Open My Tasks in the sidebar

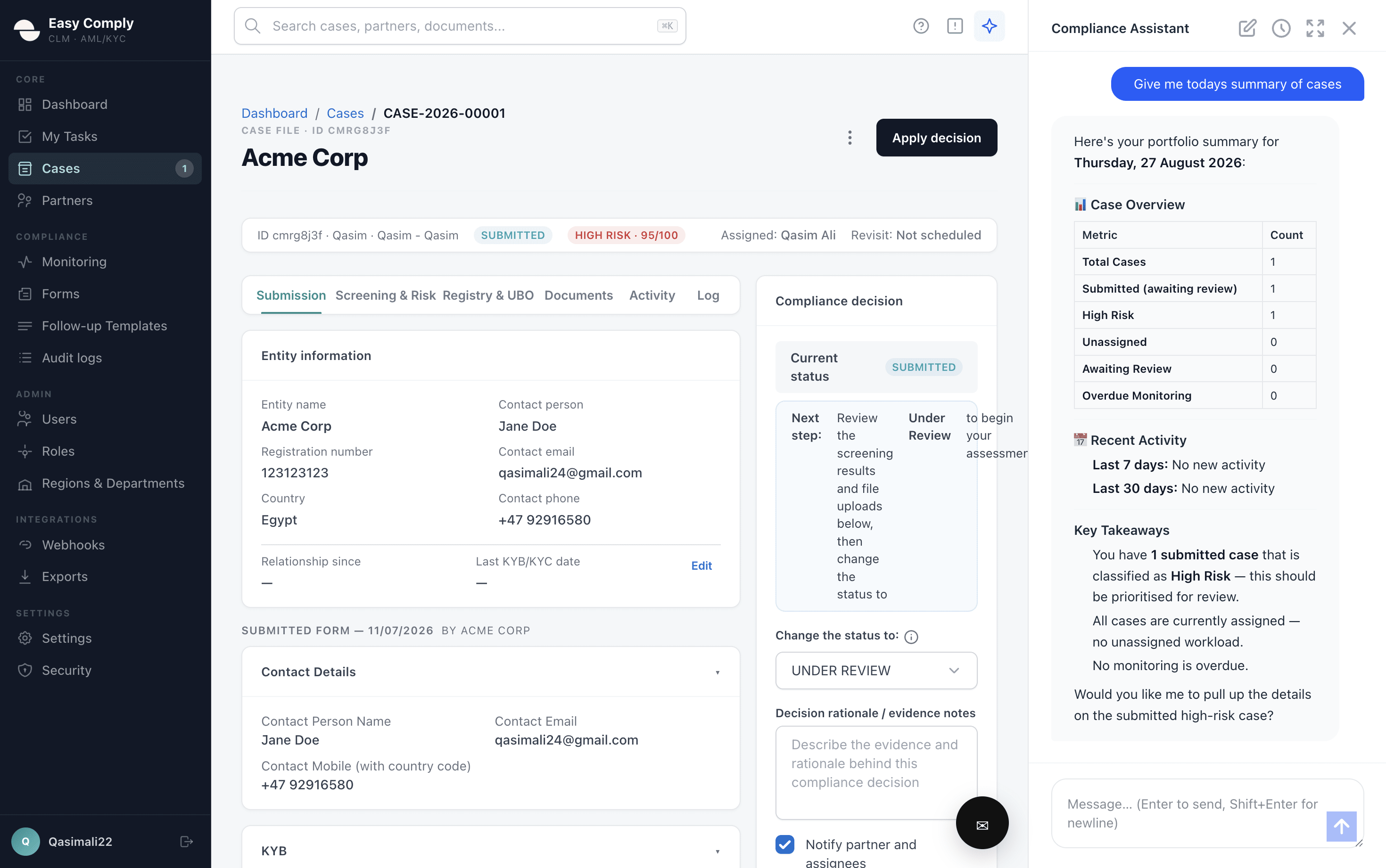[x=105, y=137]
